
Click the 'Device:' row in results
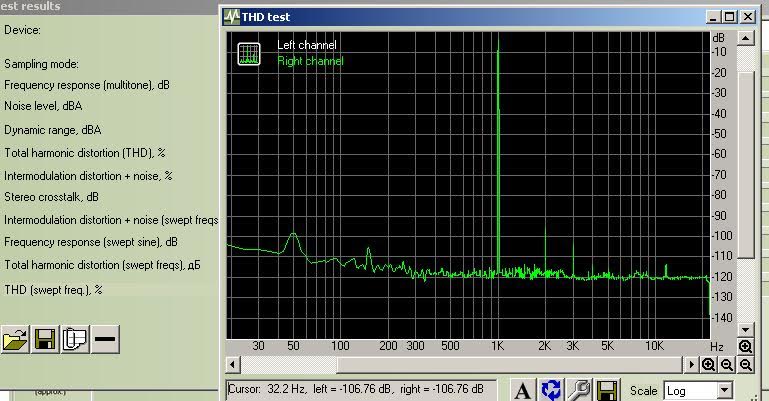point(23,30)
